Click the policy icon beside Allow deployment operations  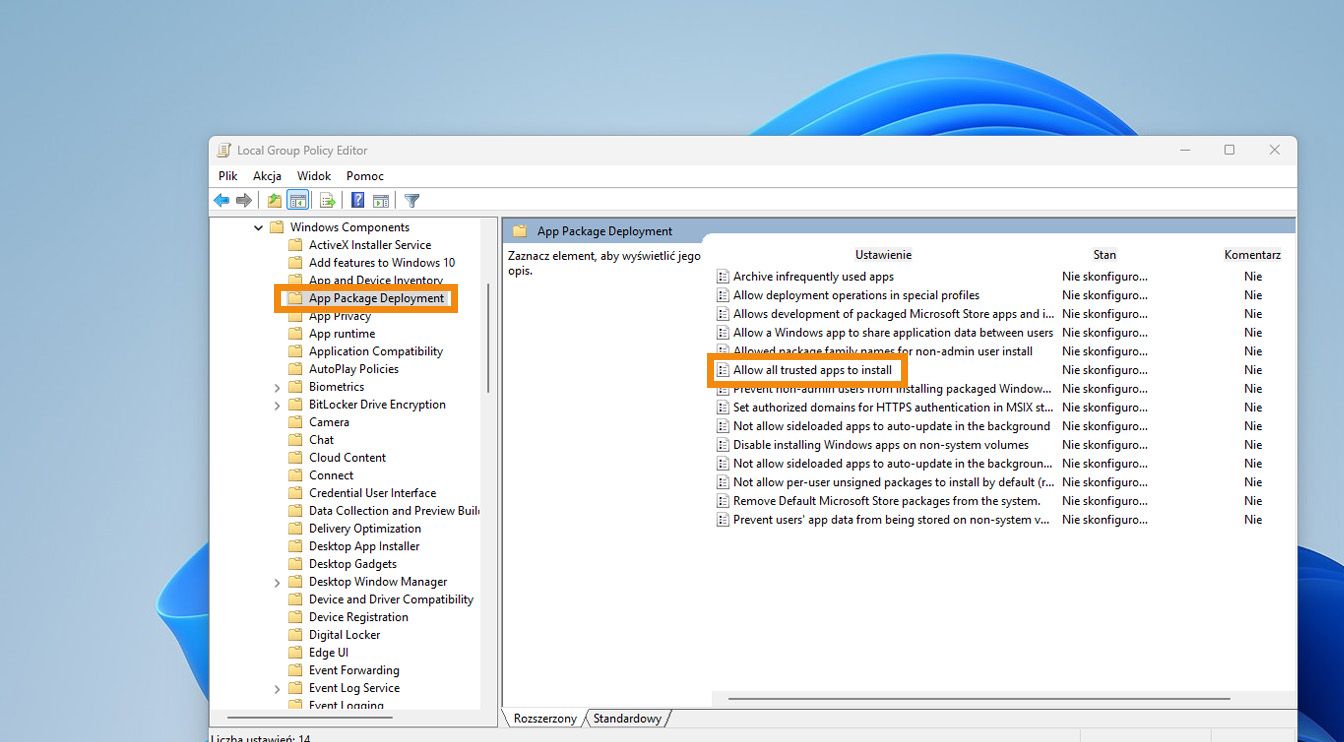[723, 295]
